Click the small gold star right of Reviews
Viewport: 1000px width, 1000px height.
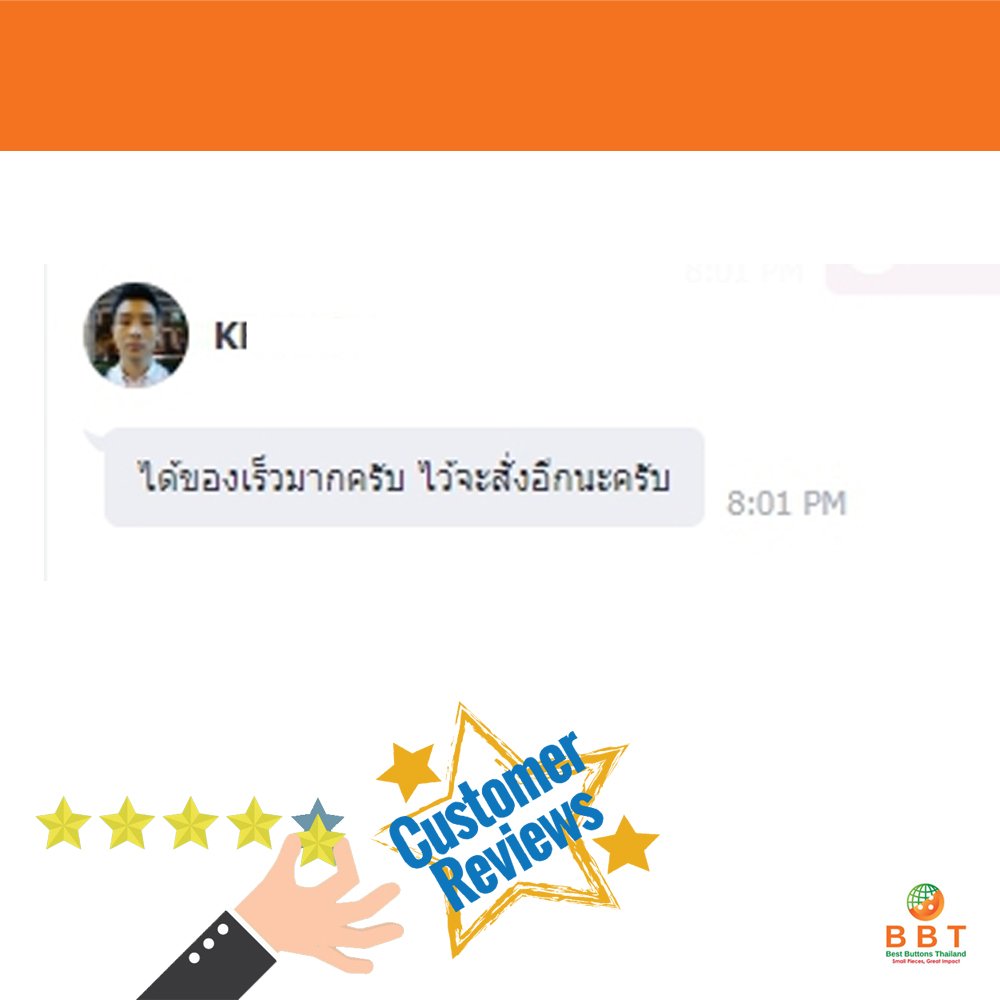tap(627, 845)
